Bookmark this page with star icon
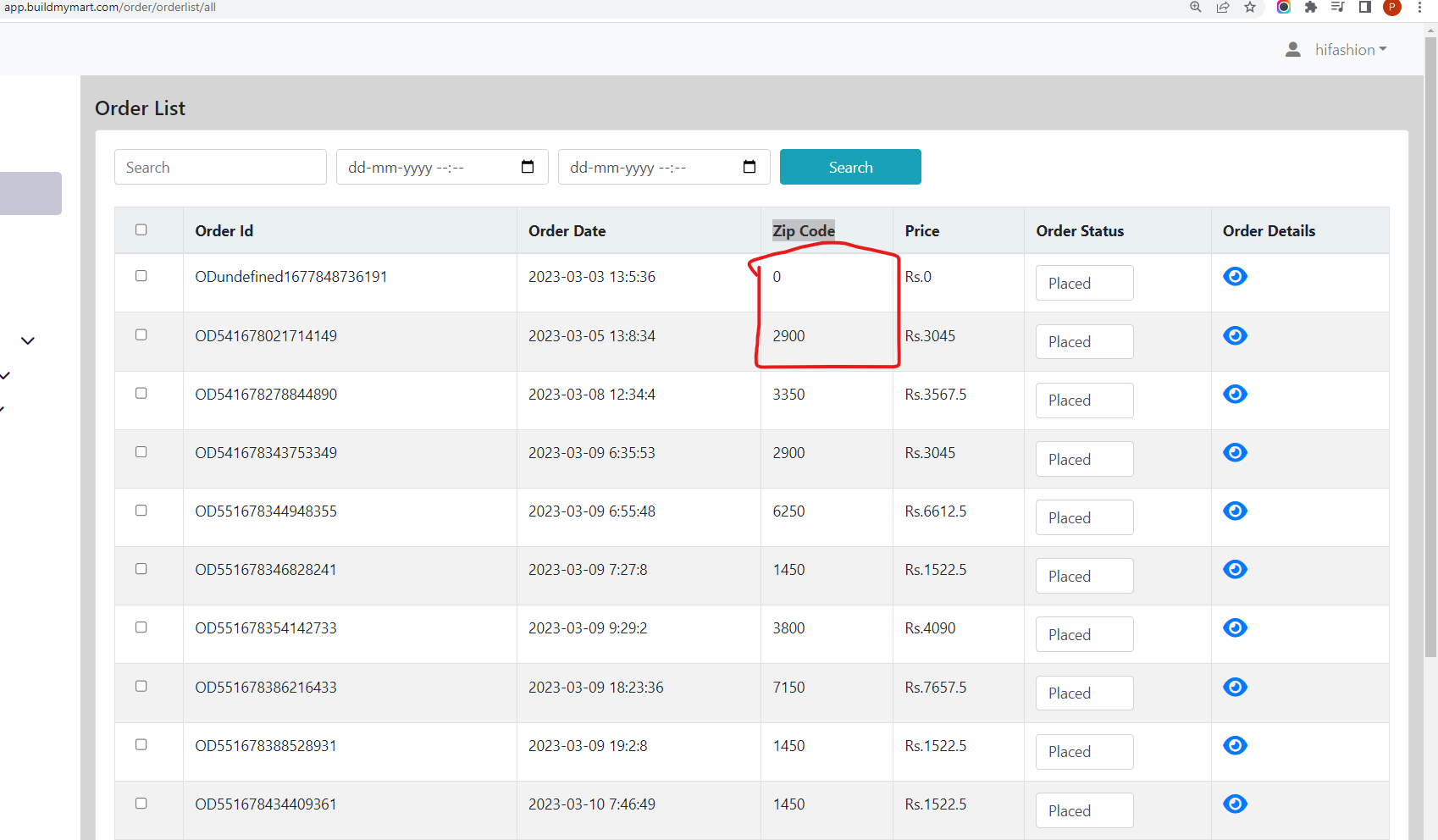 click(1250, 7)
